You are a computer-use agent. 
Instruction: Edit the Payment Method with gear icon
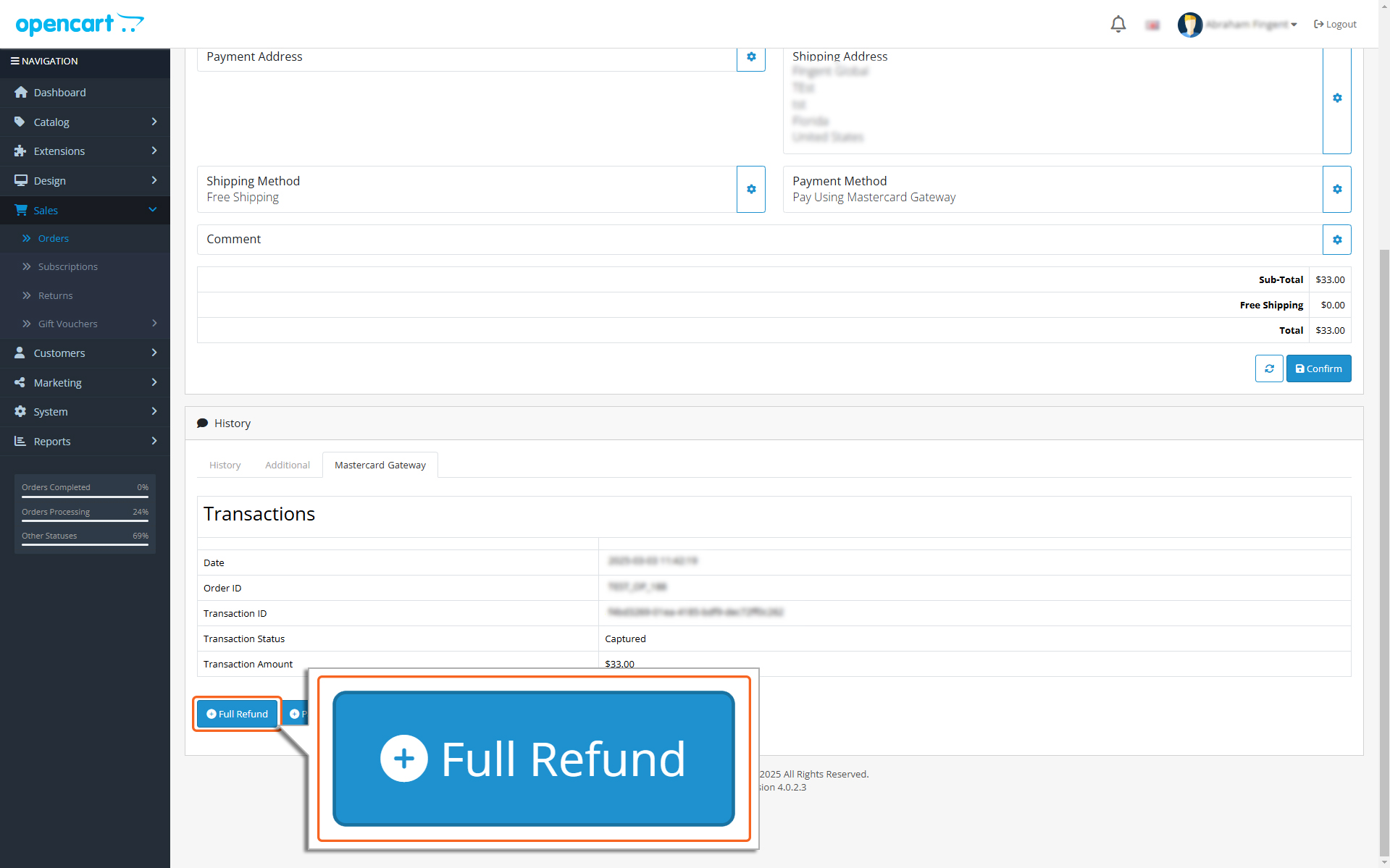(x=1337, y=189)
